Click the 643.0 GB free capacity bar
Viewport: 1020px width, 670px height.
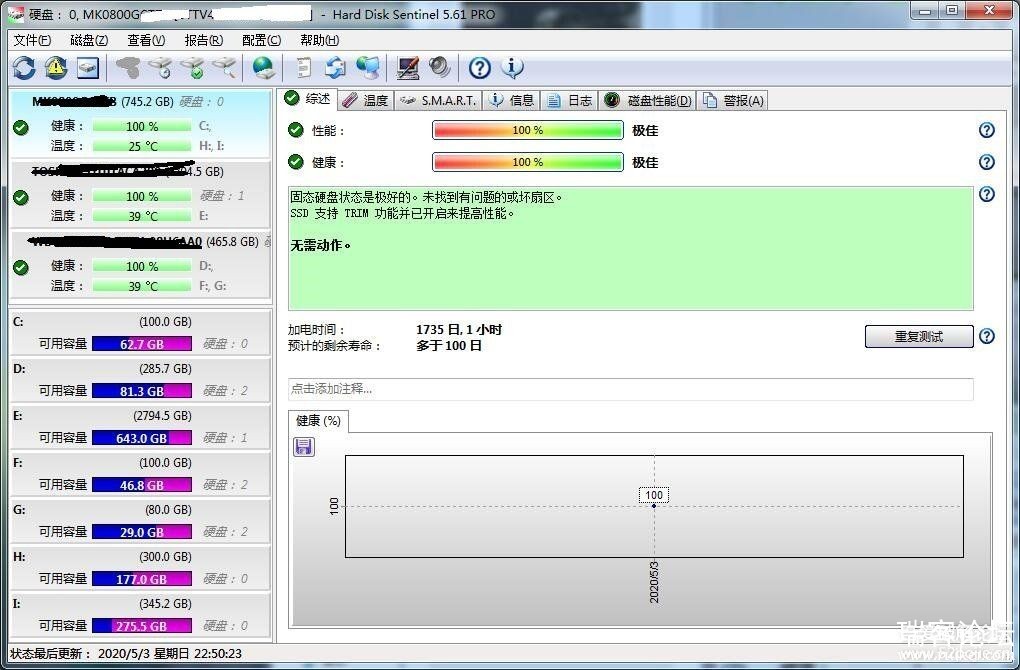pyautogui.click(x=142, y=438)
